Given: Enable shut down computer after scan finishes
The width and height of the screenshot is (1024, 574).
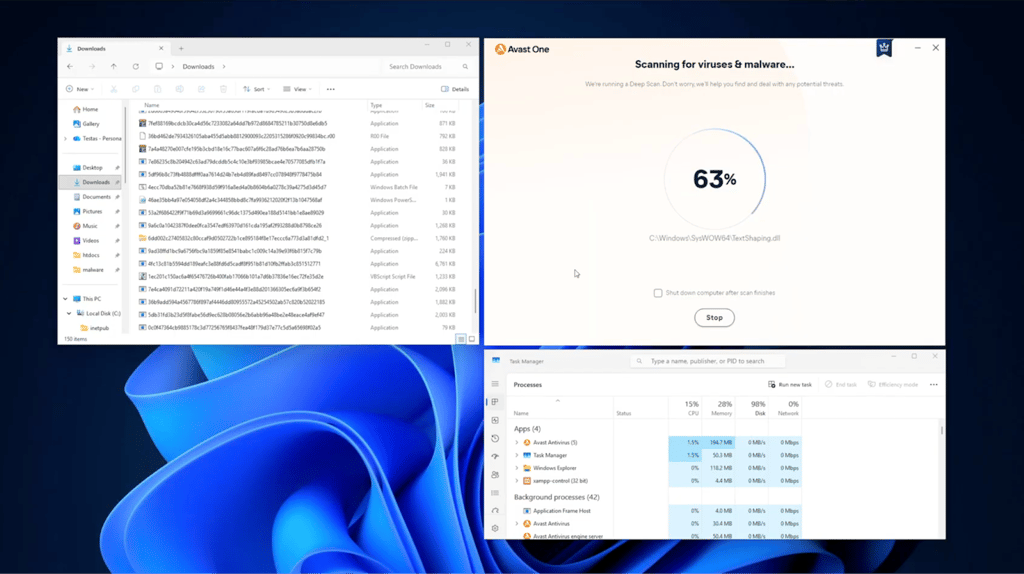Looking at the screenshot, I should [658, 293].
